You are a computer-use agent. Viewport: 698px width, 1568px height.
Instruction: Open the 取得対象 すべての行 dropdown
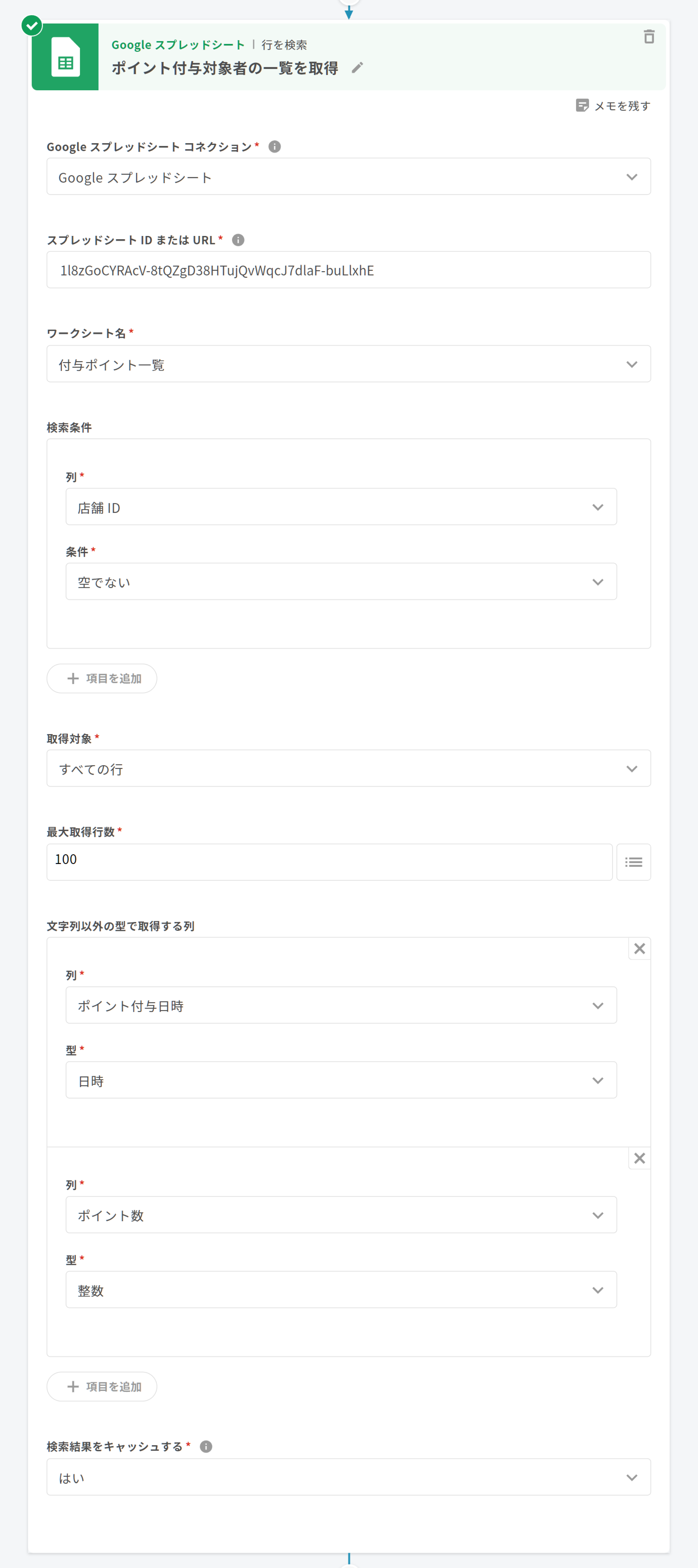(x=348, y=768)
